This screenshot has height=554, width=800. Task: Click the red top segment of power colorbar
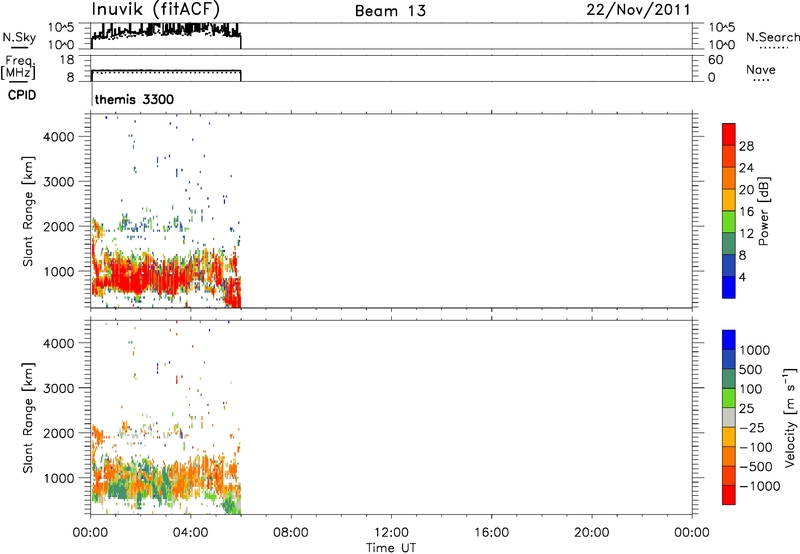(x=729, y=134)
